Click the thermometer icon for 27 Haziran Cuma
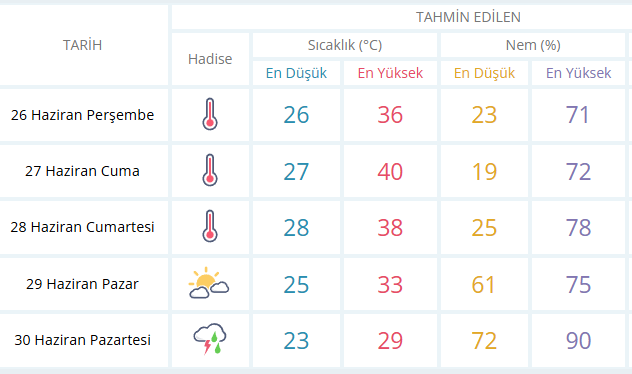Screen dimensions: 632x374 coord(210,170)
